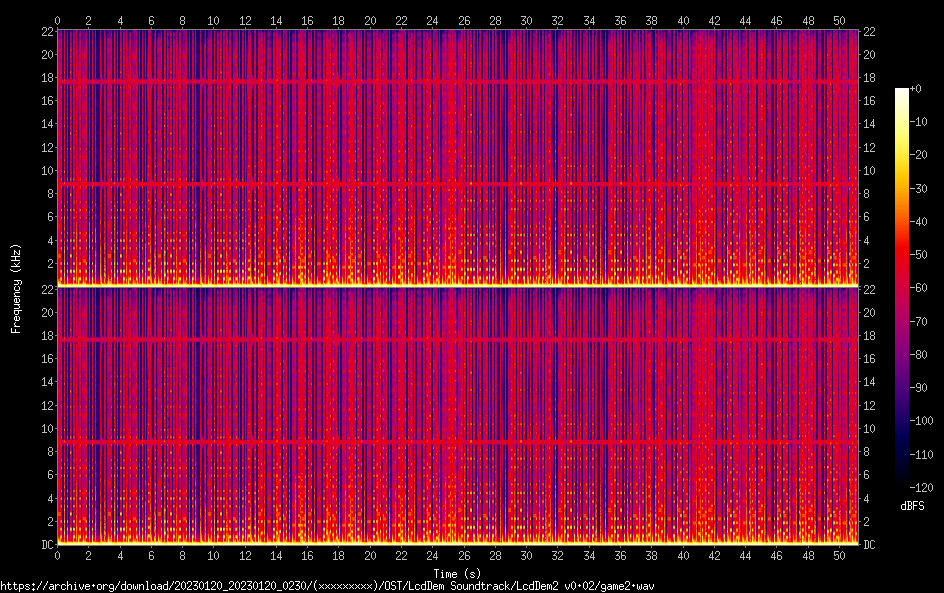944x593 pixels.
Task: Click the "DC" label on the bottom-left frequency axis
Action: 46,545
